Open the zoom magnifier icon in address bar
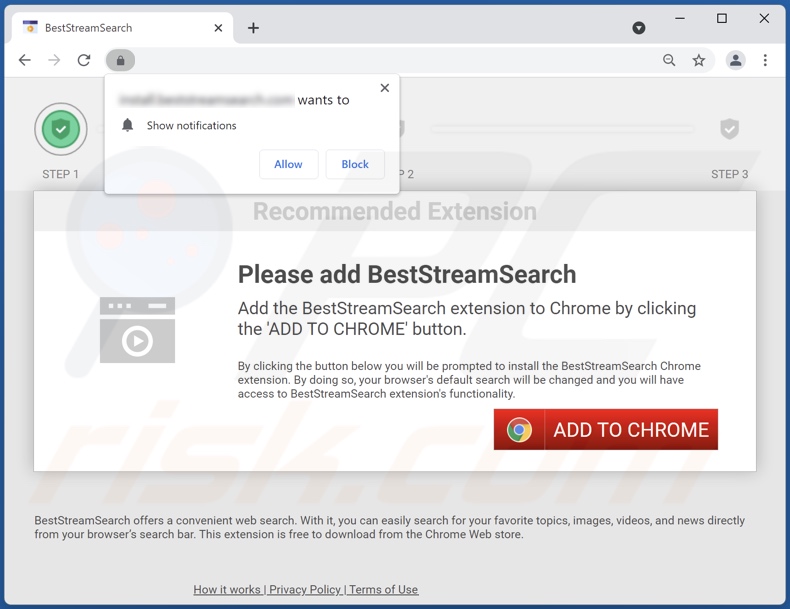790x609 pixels. coord(669,60)
